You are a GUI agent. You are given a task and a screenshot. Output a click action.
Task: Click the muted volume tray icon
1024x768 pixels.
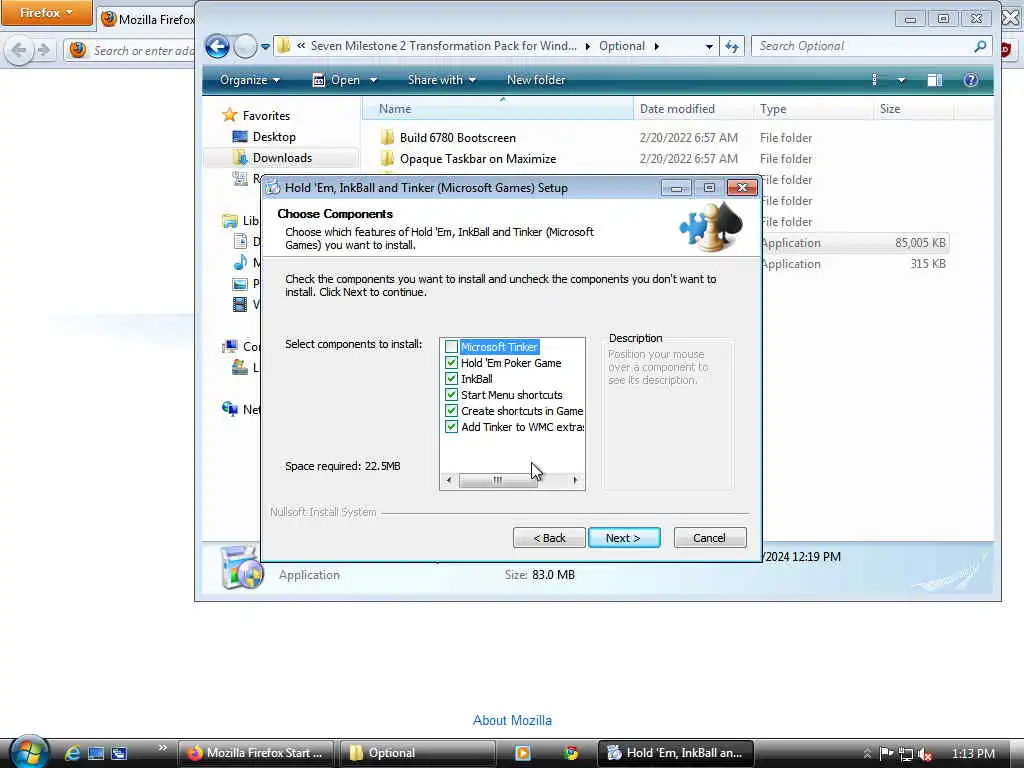(925, 754)
